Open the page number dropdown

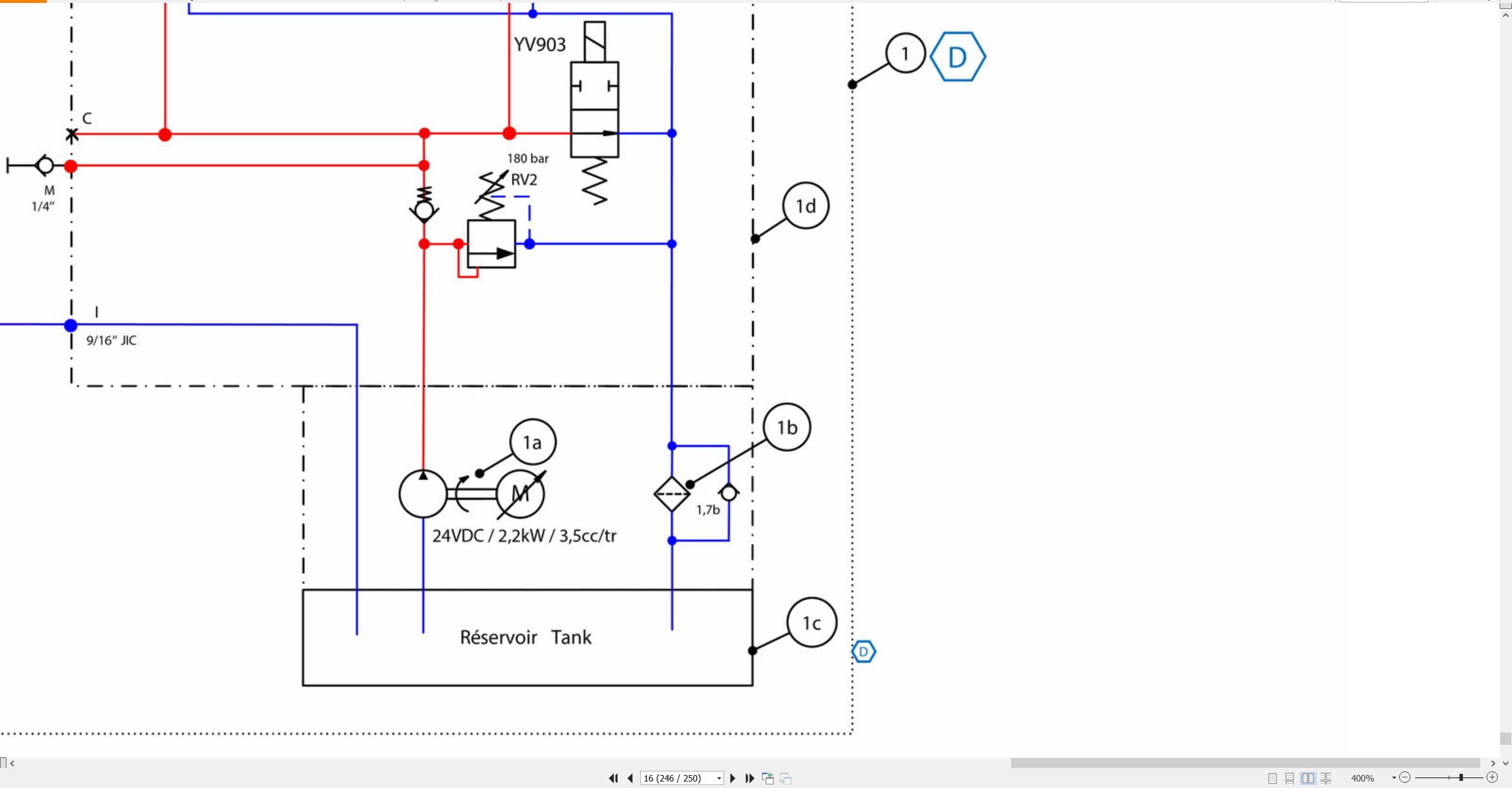point(719,779)
